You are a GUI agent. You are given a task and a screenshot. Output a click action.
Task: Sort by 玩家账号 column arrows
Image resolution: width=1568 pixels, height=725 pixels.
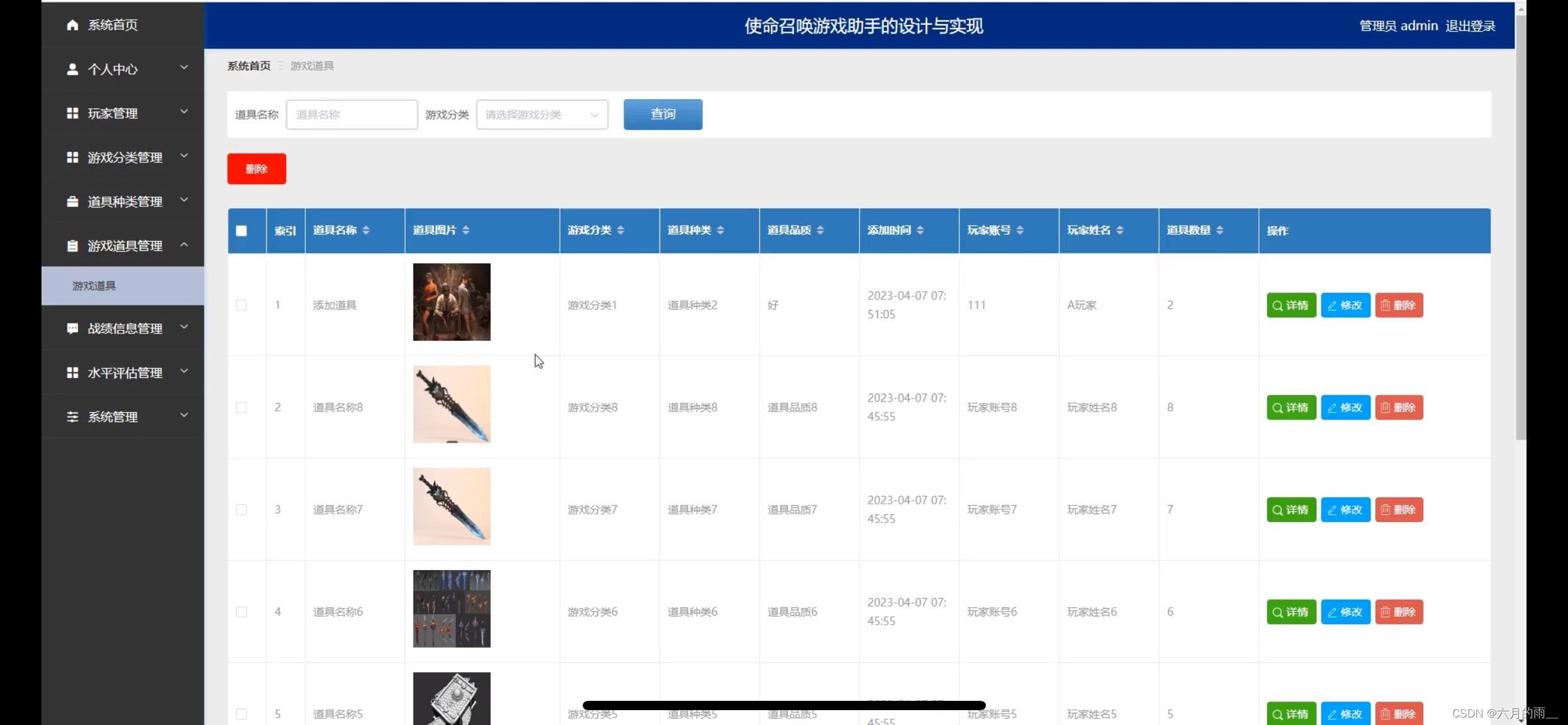(x=1020, y=231)
